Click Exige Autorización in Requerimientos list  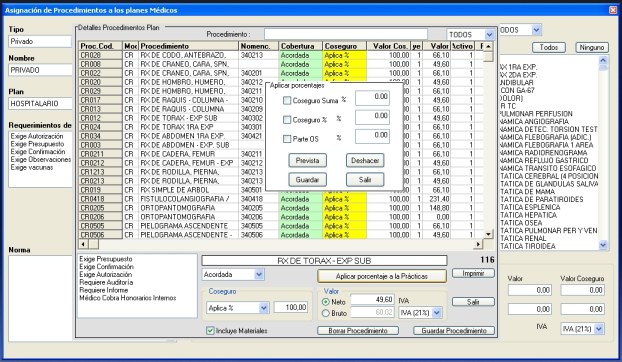[x=37, y=136]
